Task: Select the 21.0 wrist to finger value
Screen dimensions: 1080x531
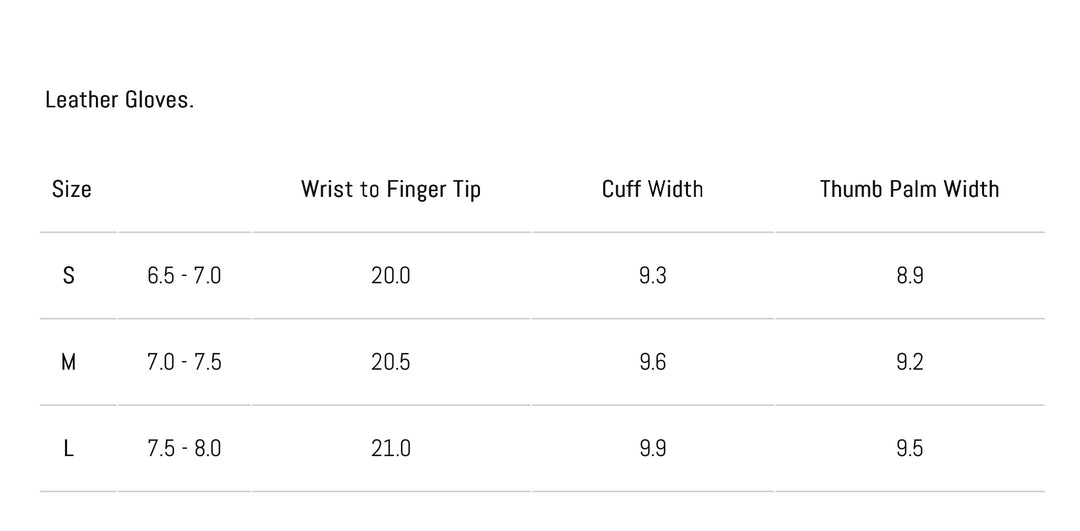Action: click(x=390, y=449)
